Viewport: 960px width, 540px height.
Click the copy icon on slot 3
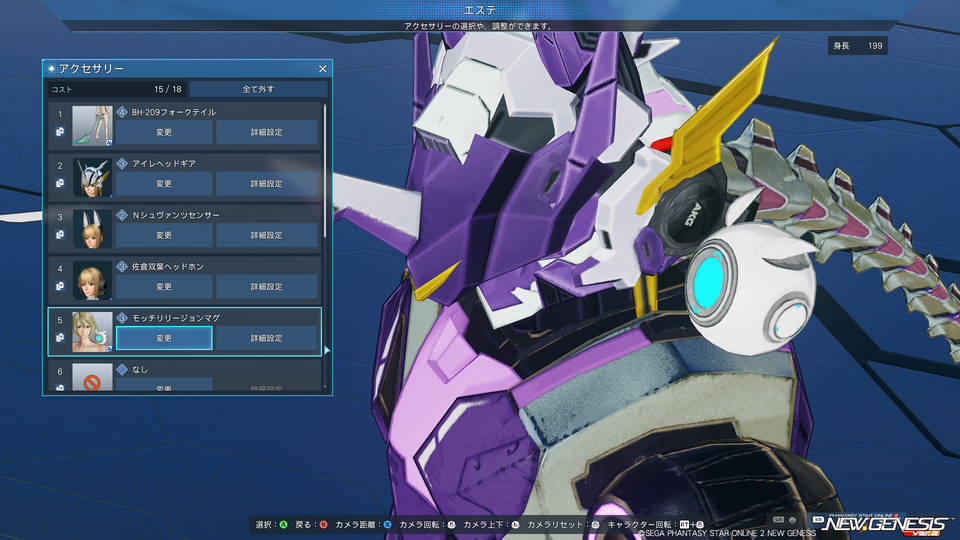[60, 234]
